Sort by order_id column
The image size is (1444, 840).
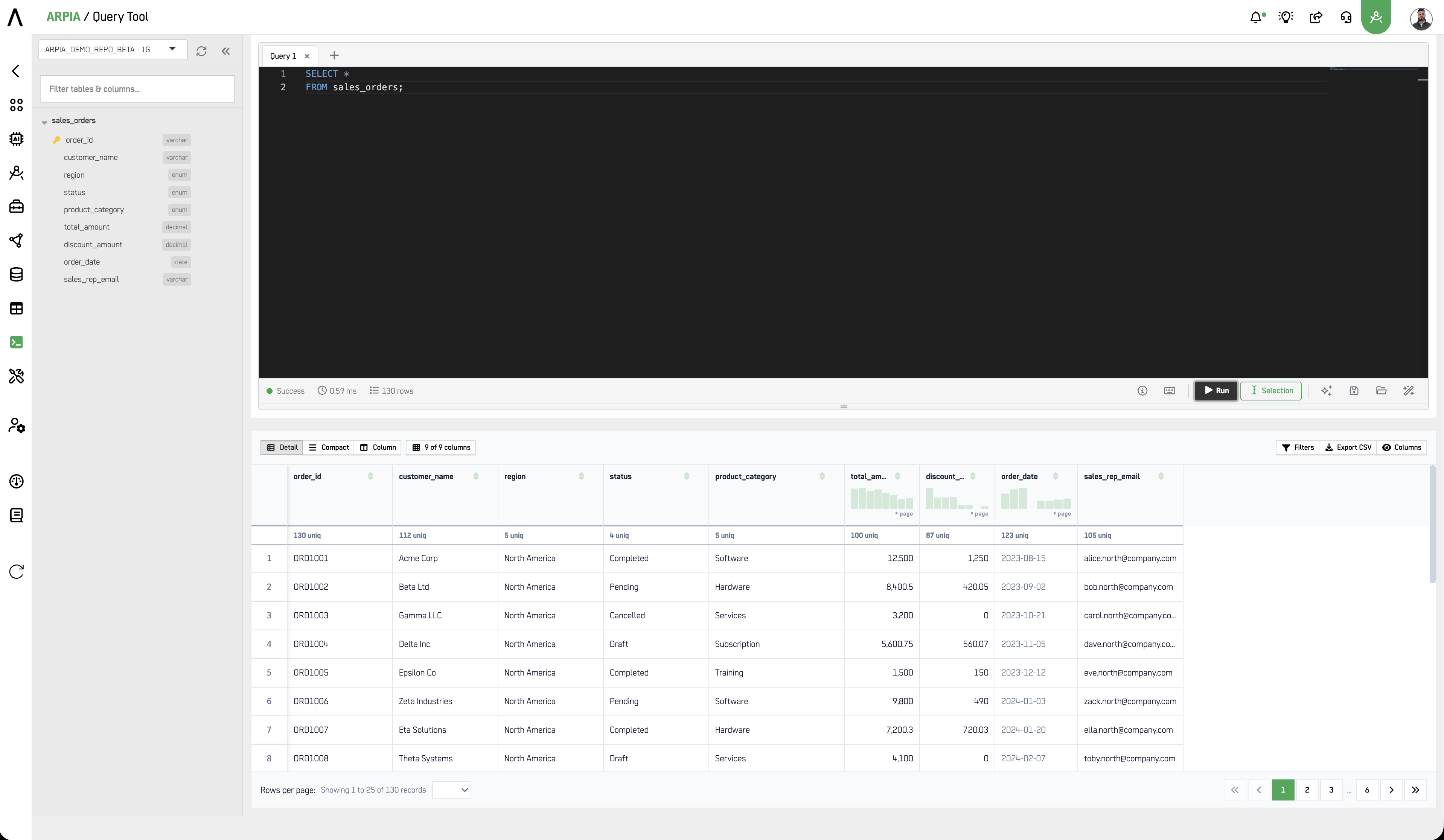[370, 476]
